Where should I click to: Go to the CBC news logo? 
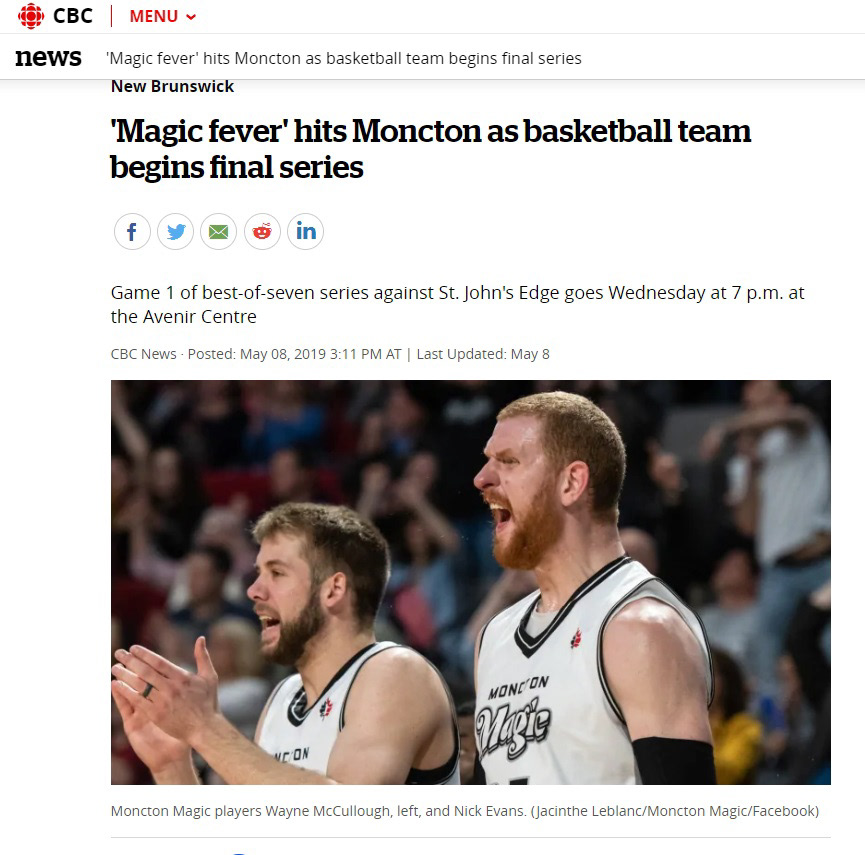pyautogui.click(x=49, y=57)
